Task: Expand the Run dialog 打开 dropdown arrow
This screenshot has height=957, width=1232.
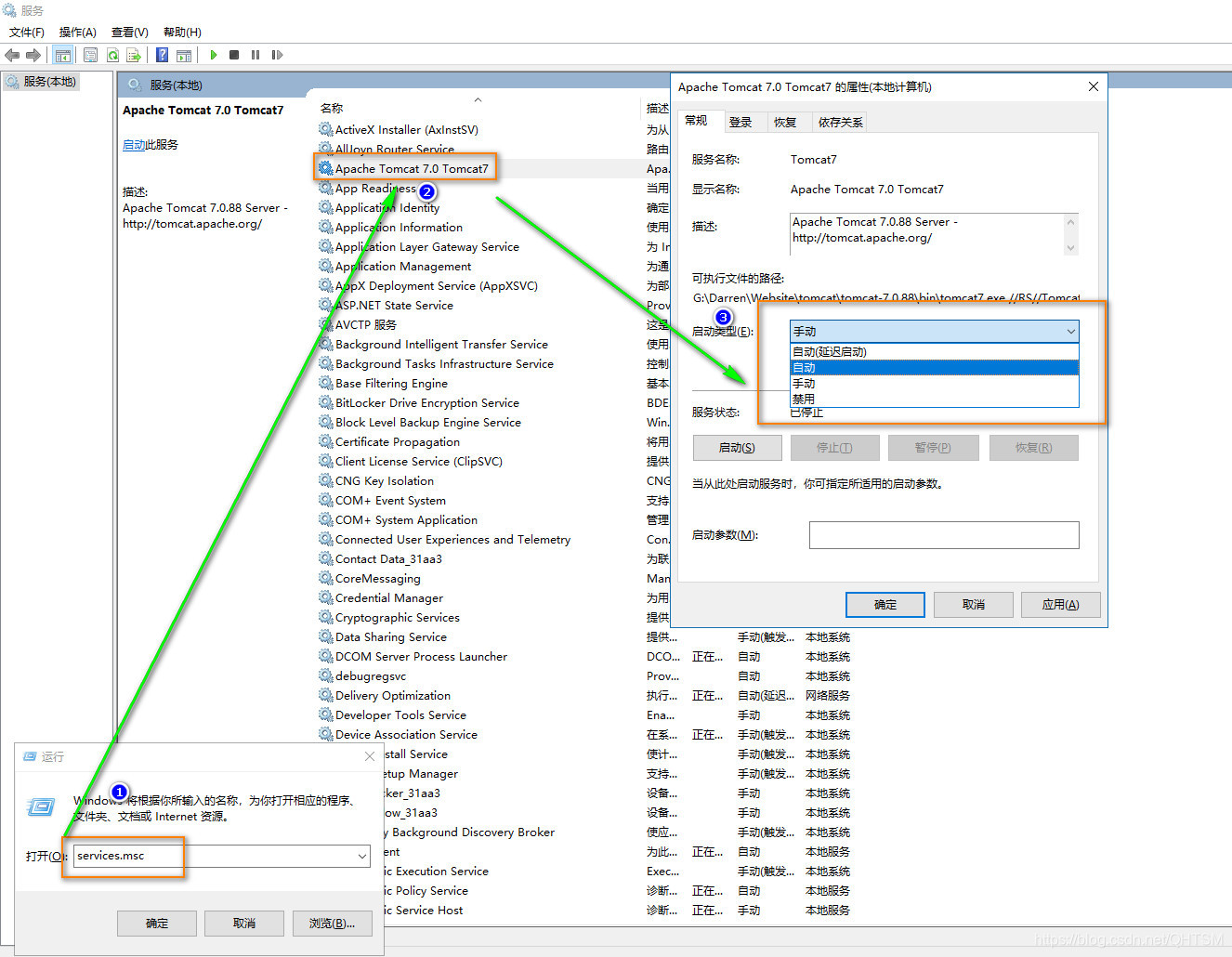Action: (362, 856)
